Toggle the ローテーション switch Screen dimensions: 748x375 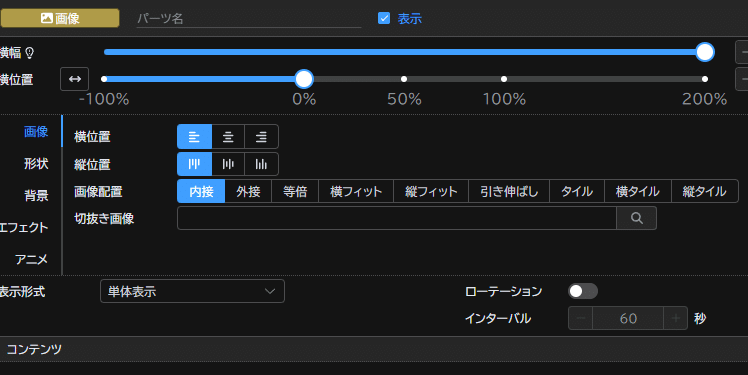(x=582, y=291)
